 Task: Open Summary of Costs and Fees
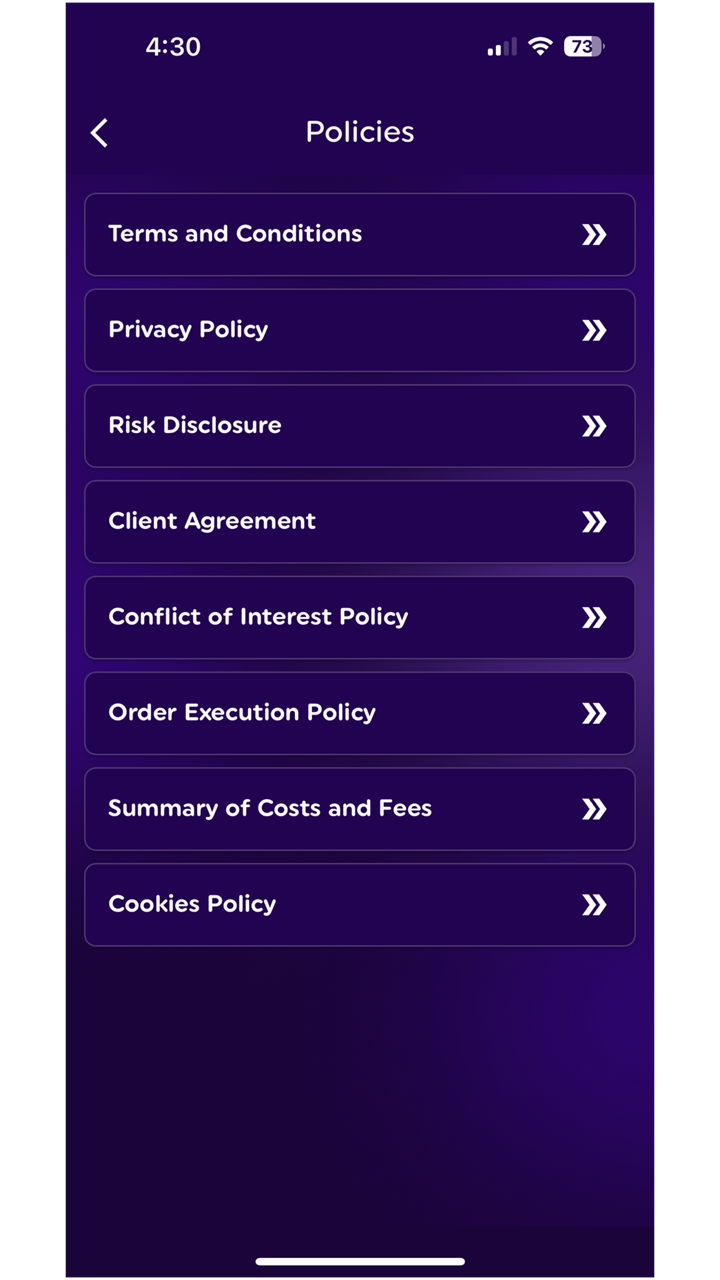coord(270,808)
